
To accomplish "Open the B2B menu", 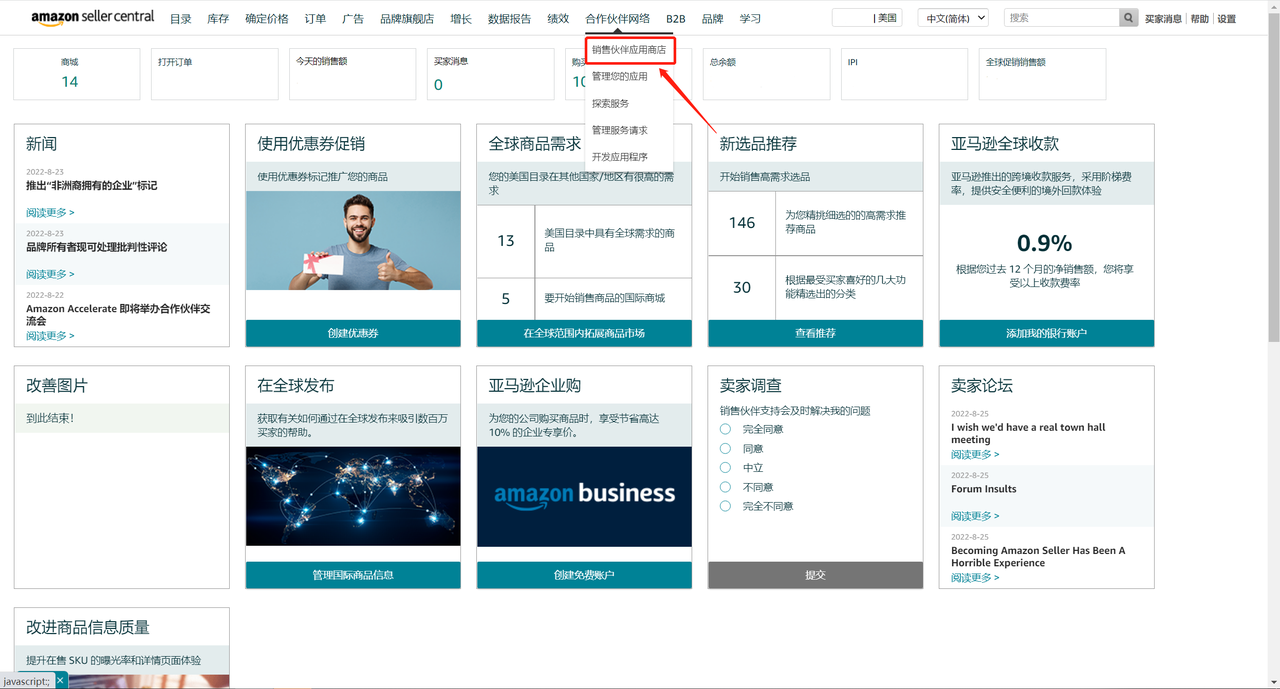I will pyautogui.click(x=676, y=19).
